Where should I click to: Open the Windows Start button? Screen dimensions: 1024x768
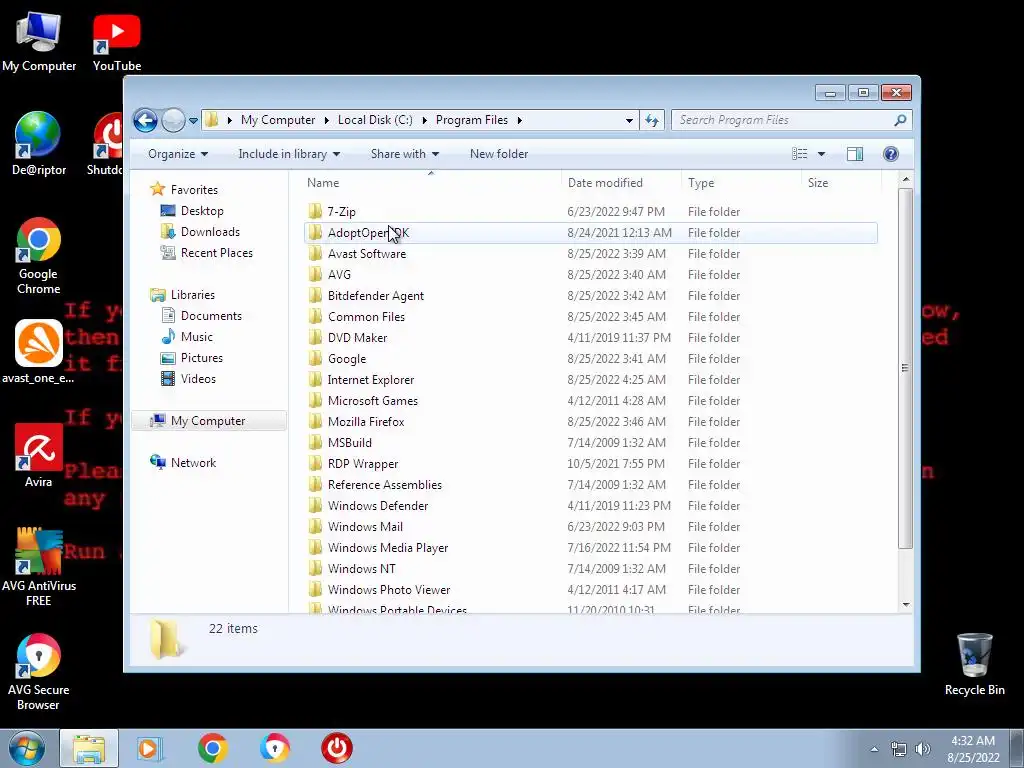click(26, 748)
